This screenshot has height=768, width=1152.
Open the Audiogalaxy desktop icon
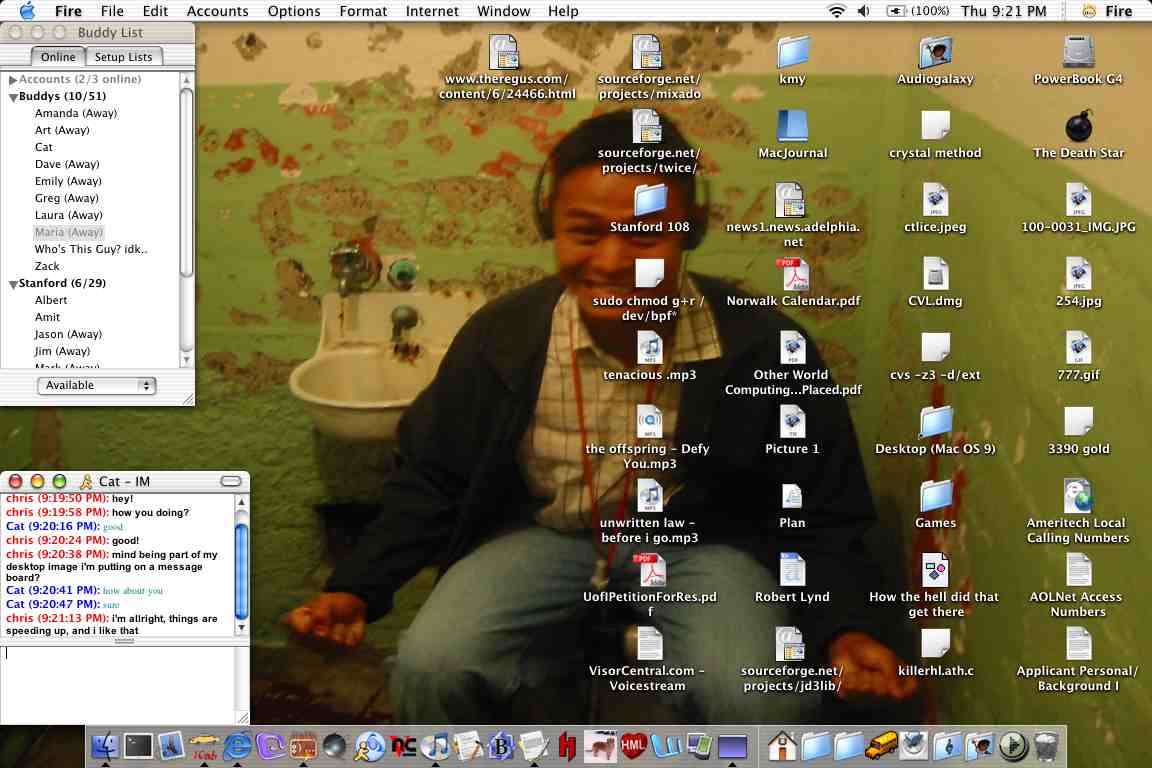click(935, 51)
